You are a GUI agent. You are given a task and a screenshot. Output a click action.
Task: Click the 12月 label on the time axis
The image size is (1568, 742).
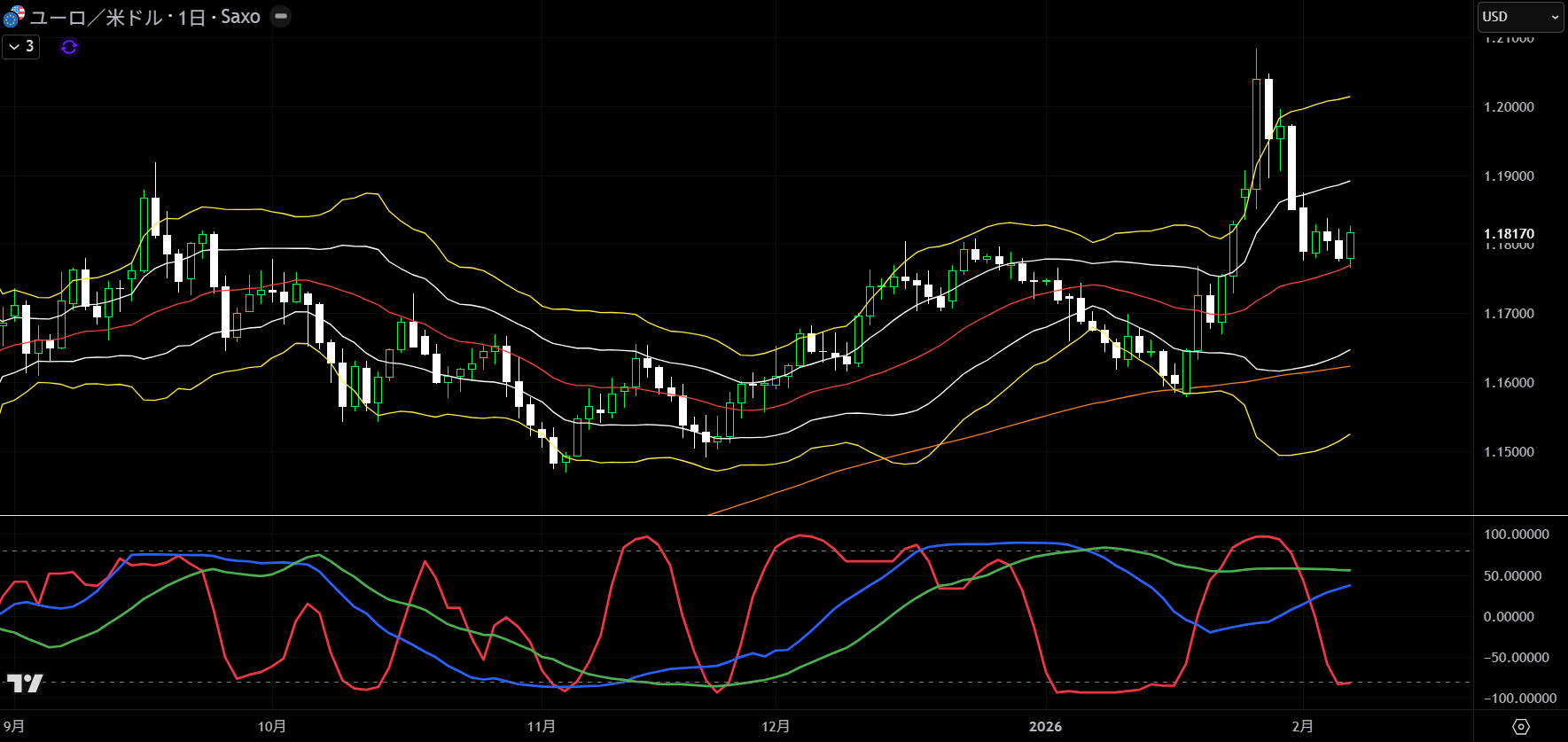pyautogui.click(x=776, y=726)
